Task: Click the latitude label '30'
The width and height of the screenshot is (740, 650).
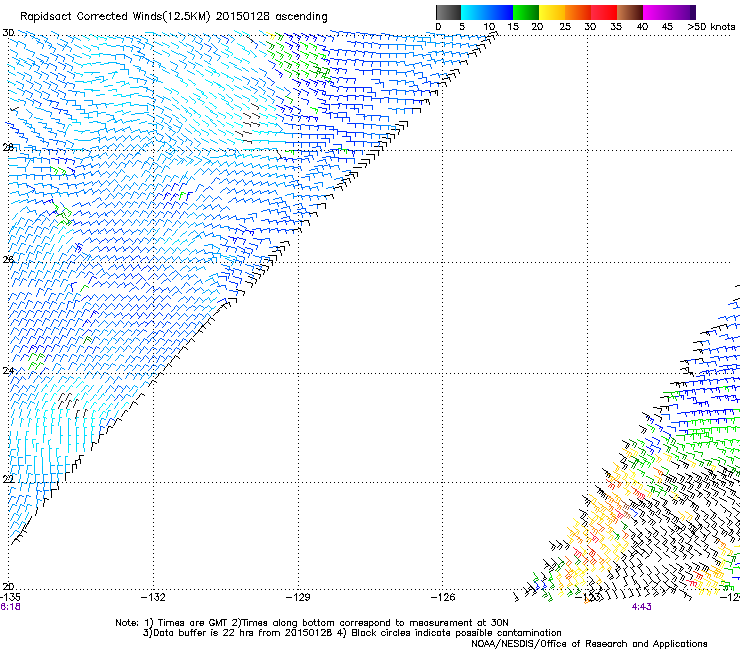Action: click(8, 33)
